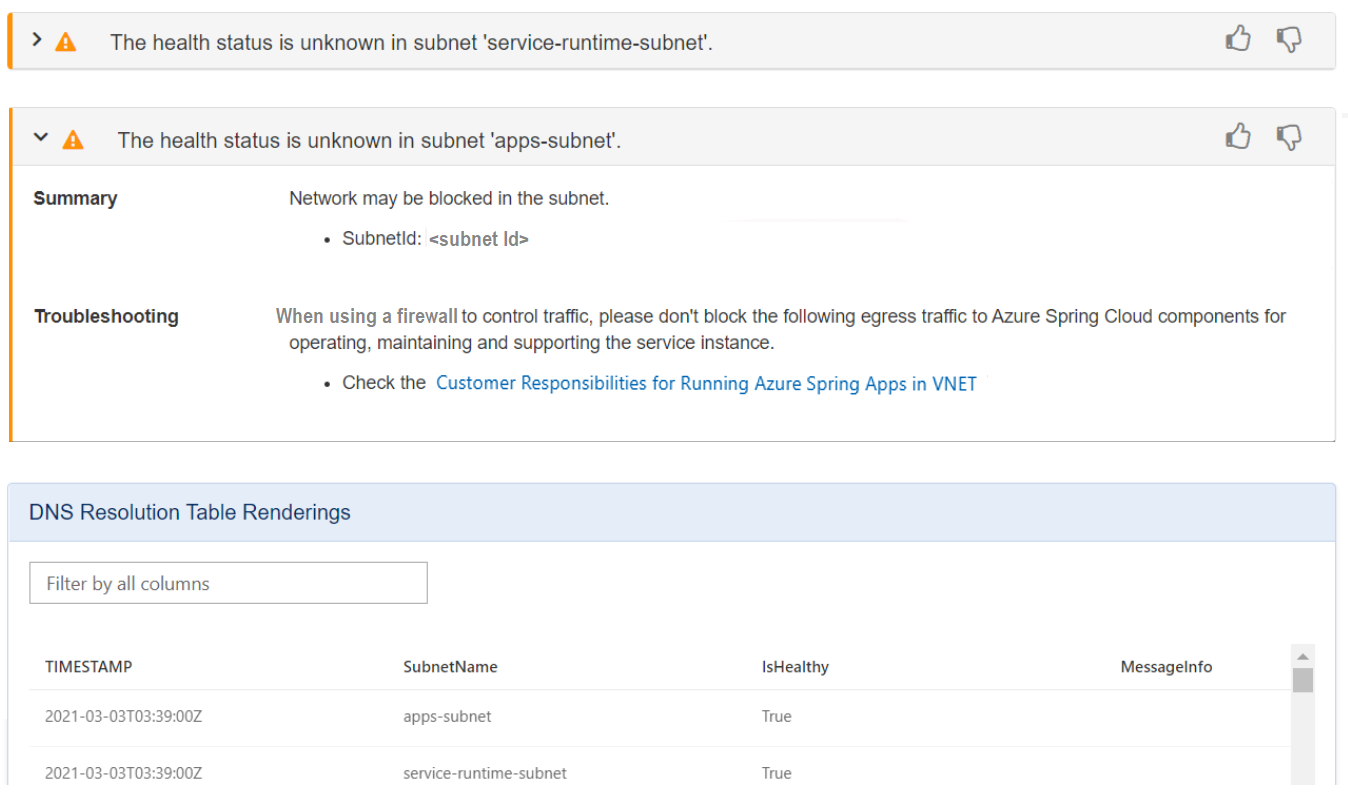Sort by SubnetName column header

tap(450, 667)
